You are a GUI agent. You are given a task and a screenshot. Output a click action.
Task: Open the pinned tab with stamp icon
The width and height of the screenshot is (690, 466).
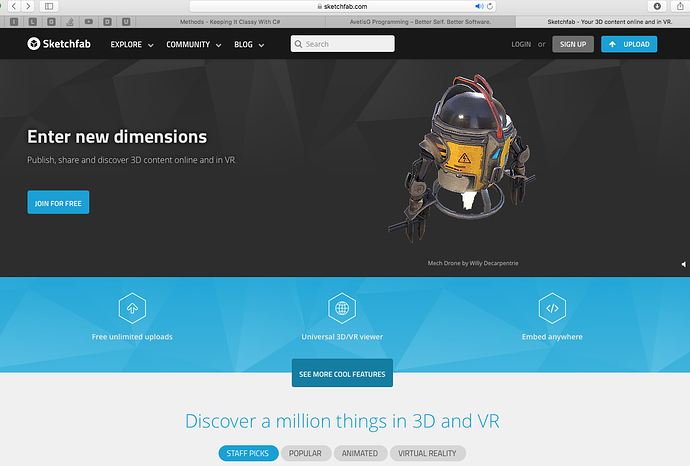[x=70, y=22]
